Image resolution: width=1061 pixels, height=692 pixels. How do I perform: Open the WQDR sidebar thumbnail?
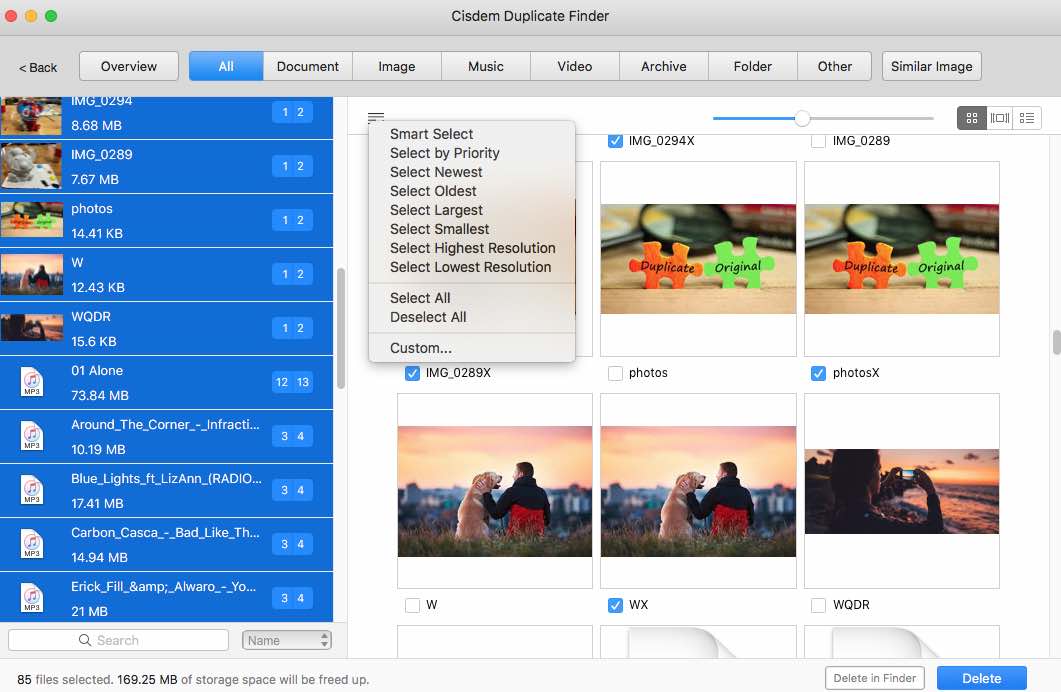pyautogui.click(x=31, y=329)
